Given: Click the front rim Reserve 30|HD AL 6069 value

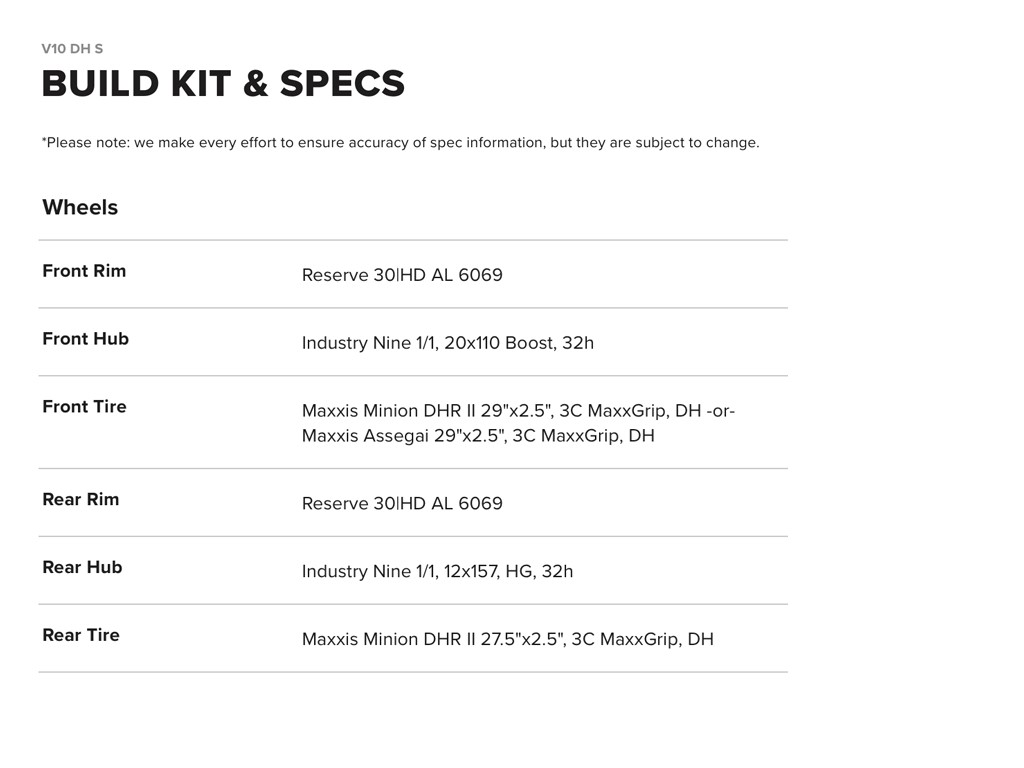Looking at the screenshot, I should [x=402, y=275].
